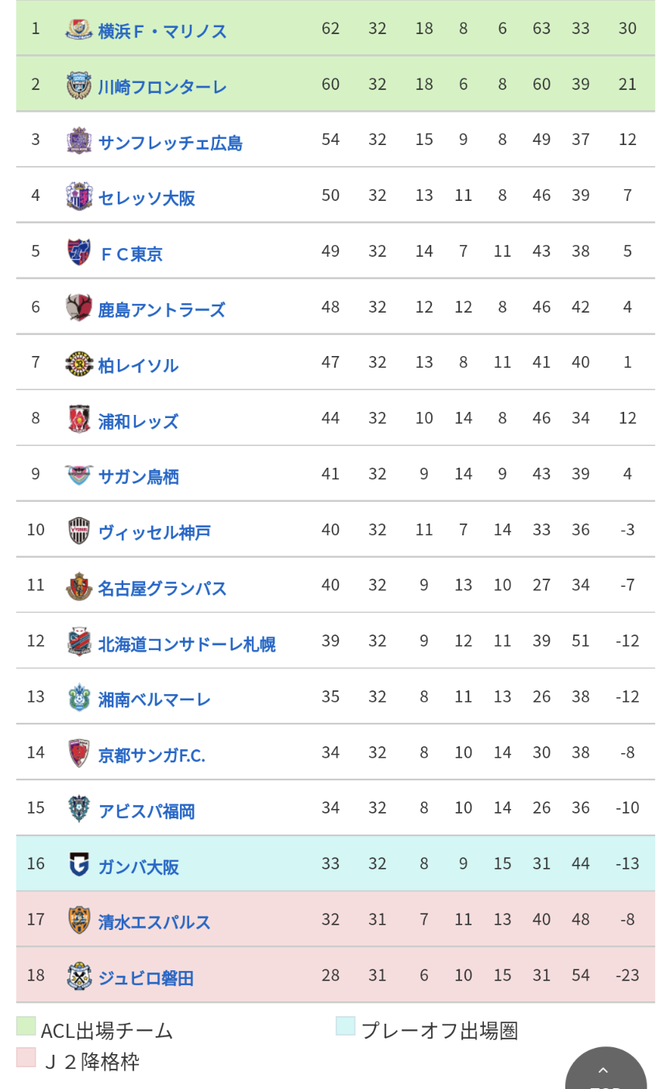Click the Kashiwa Reysol yellow-black emblem

(x=79, y=363)
